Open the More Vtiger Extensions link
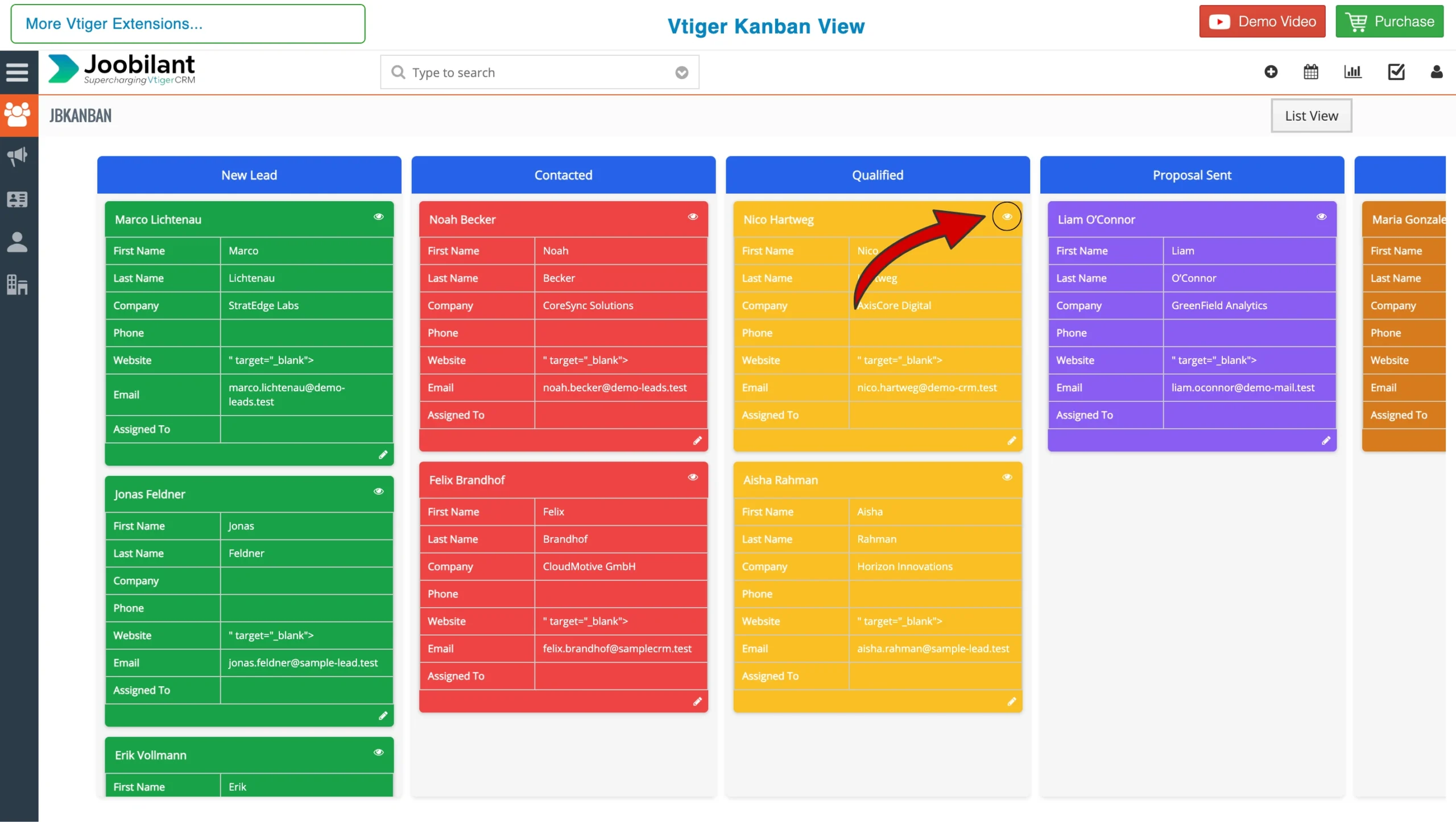Viewport: 1456px width, 822px height. pyautogui.click(x=188, y=24)
